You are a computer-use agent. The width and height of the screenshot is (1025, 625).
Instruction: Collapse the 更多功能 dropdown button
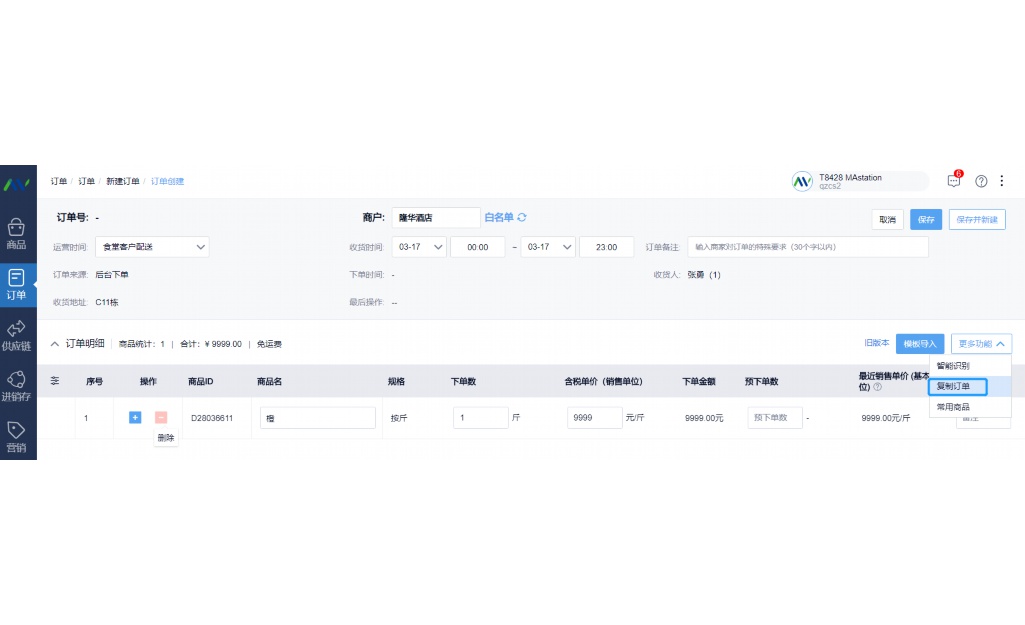(981, 344)
